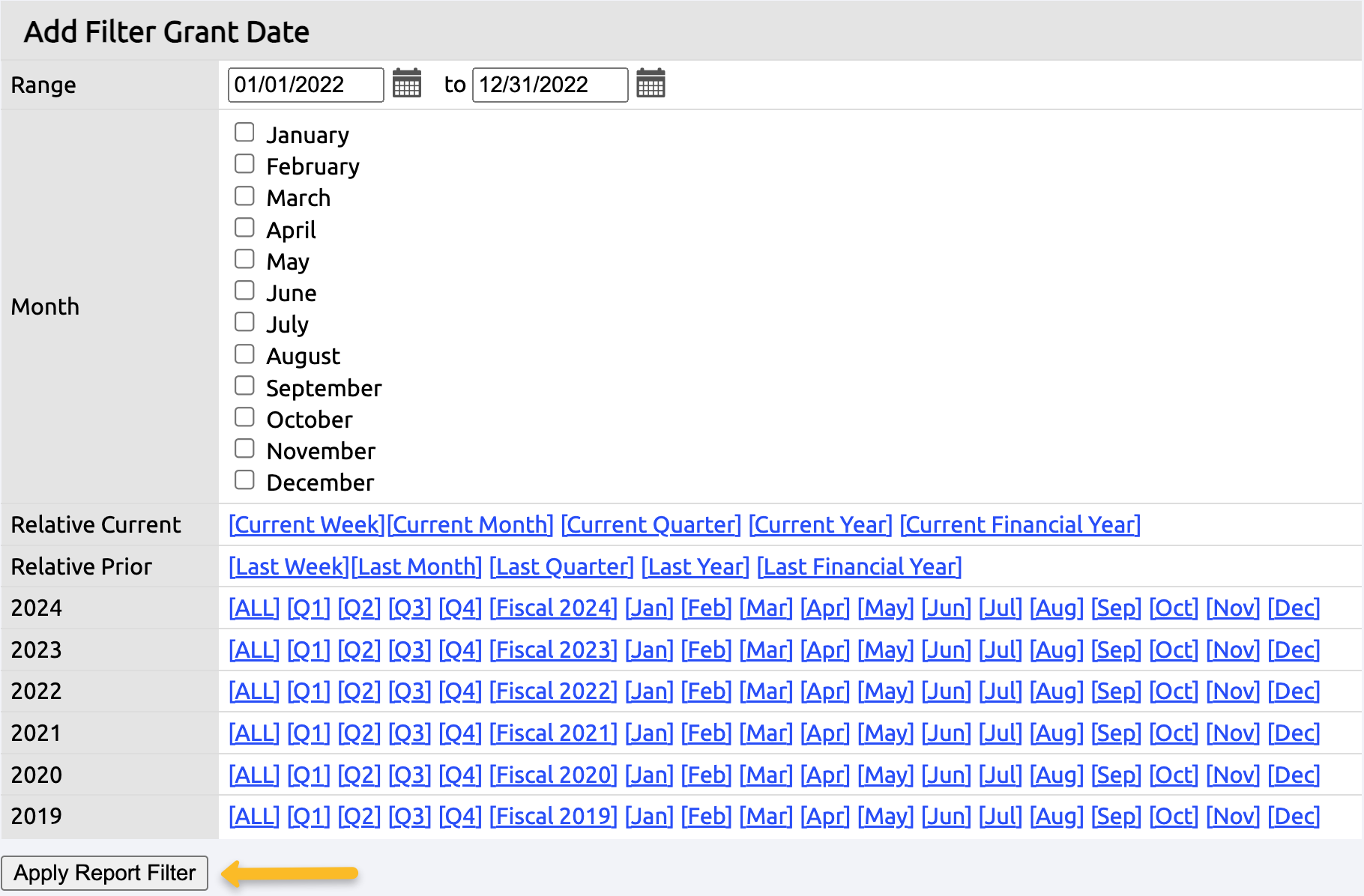Click ALL in the 2019 row
The image size is (1364, 896).
click(x=254, y=816)
